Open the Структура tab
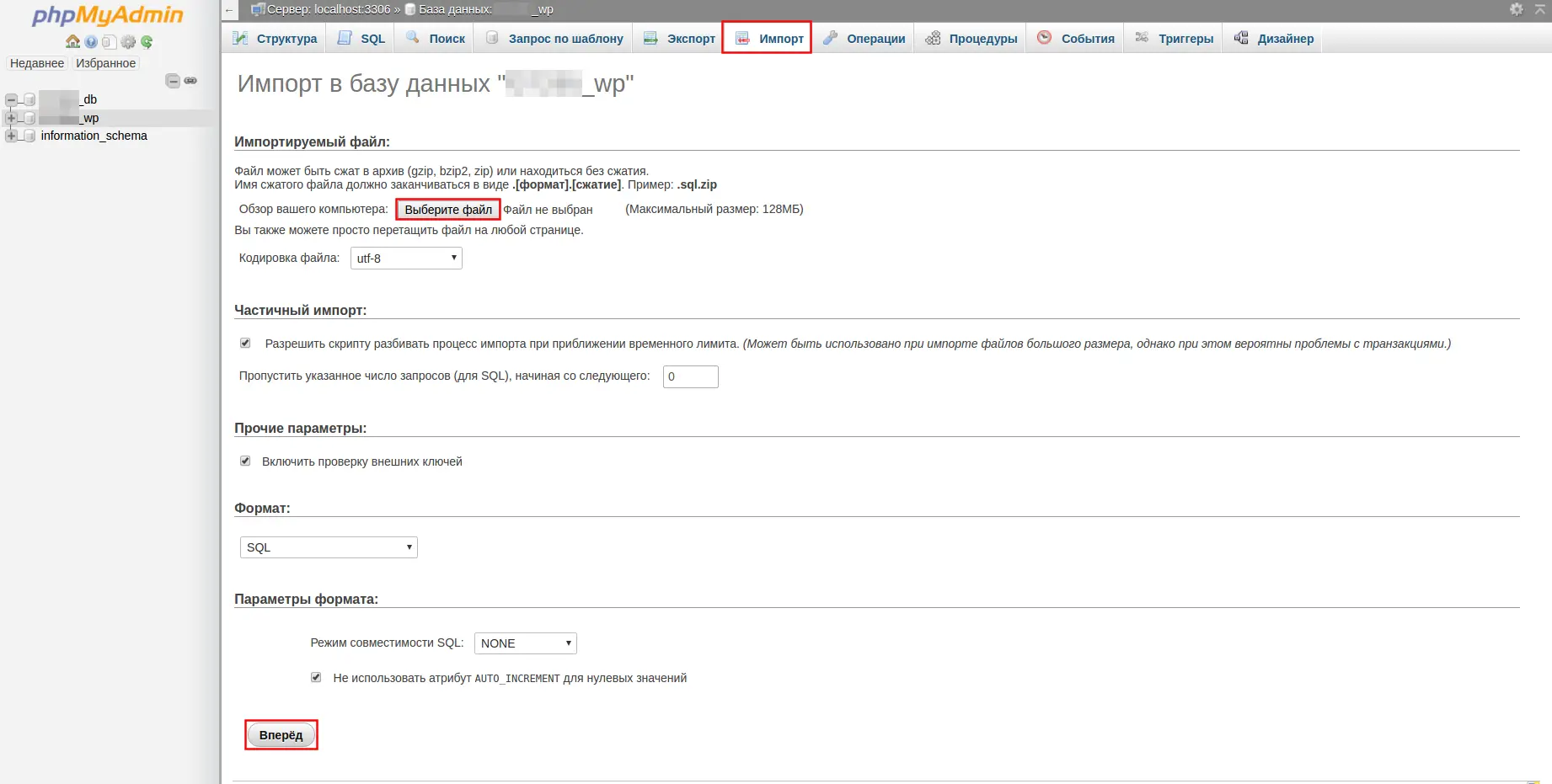Screen dimensions: 1552x784 [276, 39]
